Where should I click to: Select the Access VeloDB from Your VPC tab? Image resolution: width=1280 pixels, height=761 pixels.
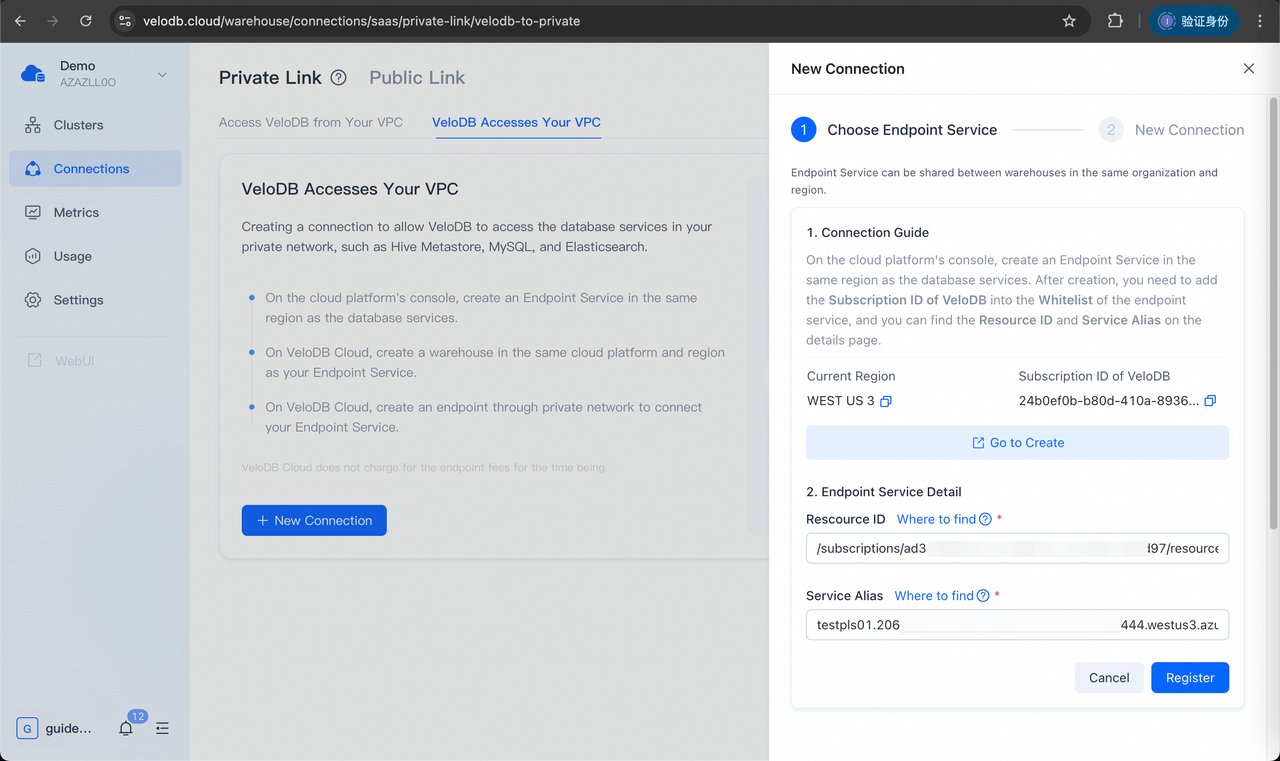click(x=310, y=122)
